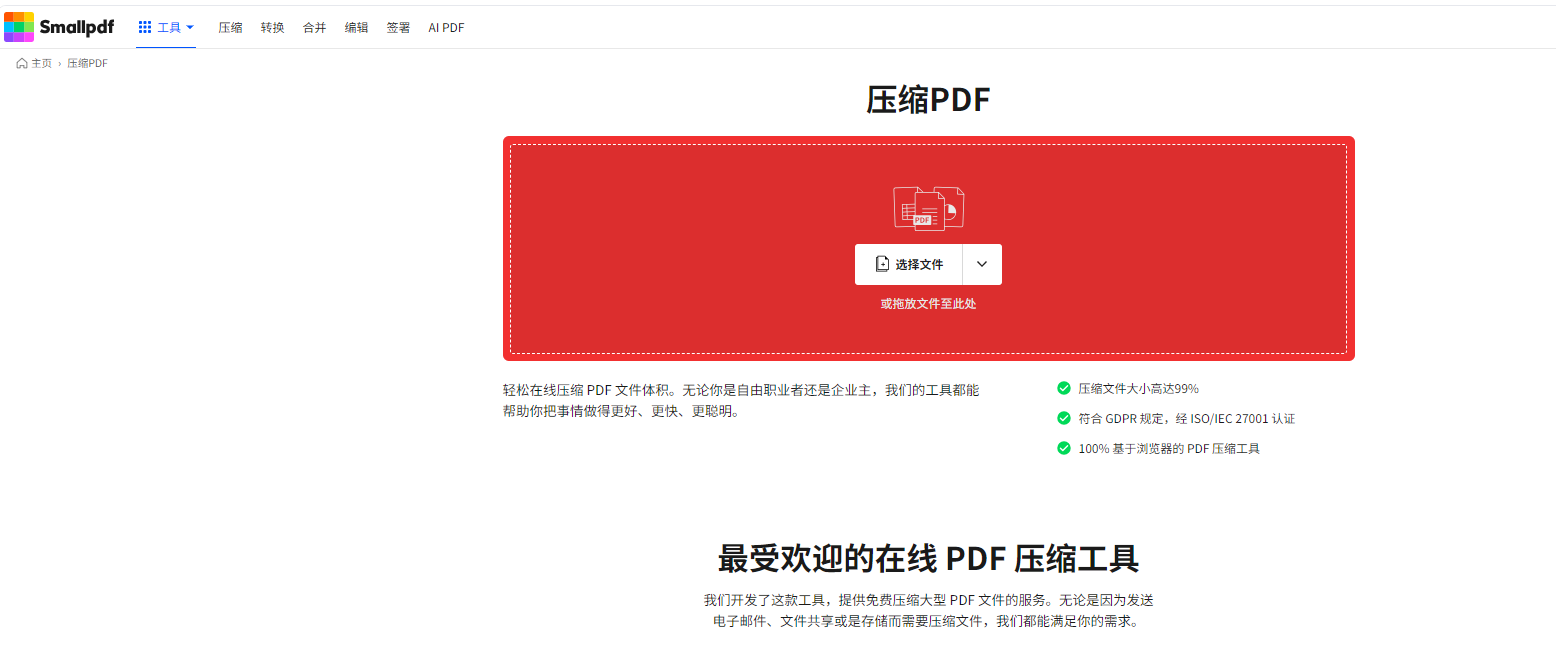
Task: Open the 转换 menu item
Action: coord(273,28)
